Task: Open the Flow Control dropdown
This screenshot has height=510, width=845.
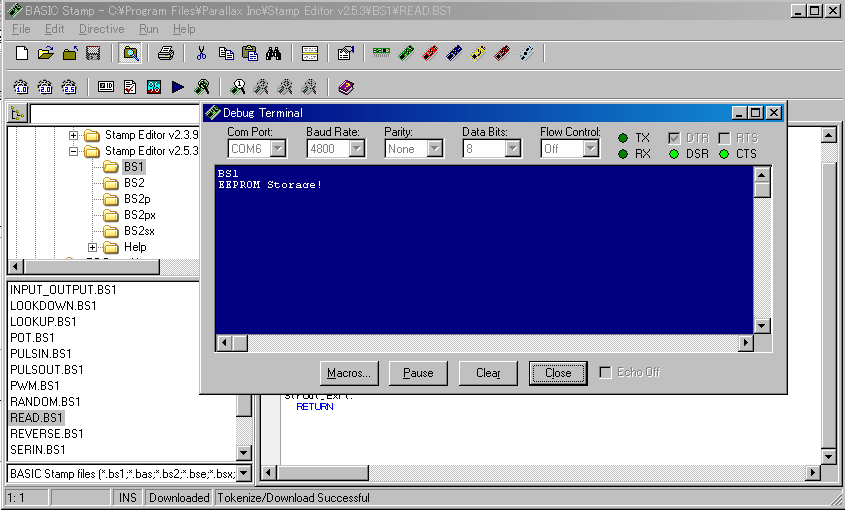Action: pyautogui.click(x=591, y=148)
